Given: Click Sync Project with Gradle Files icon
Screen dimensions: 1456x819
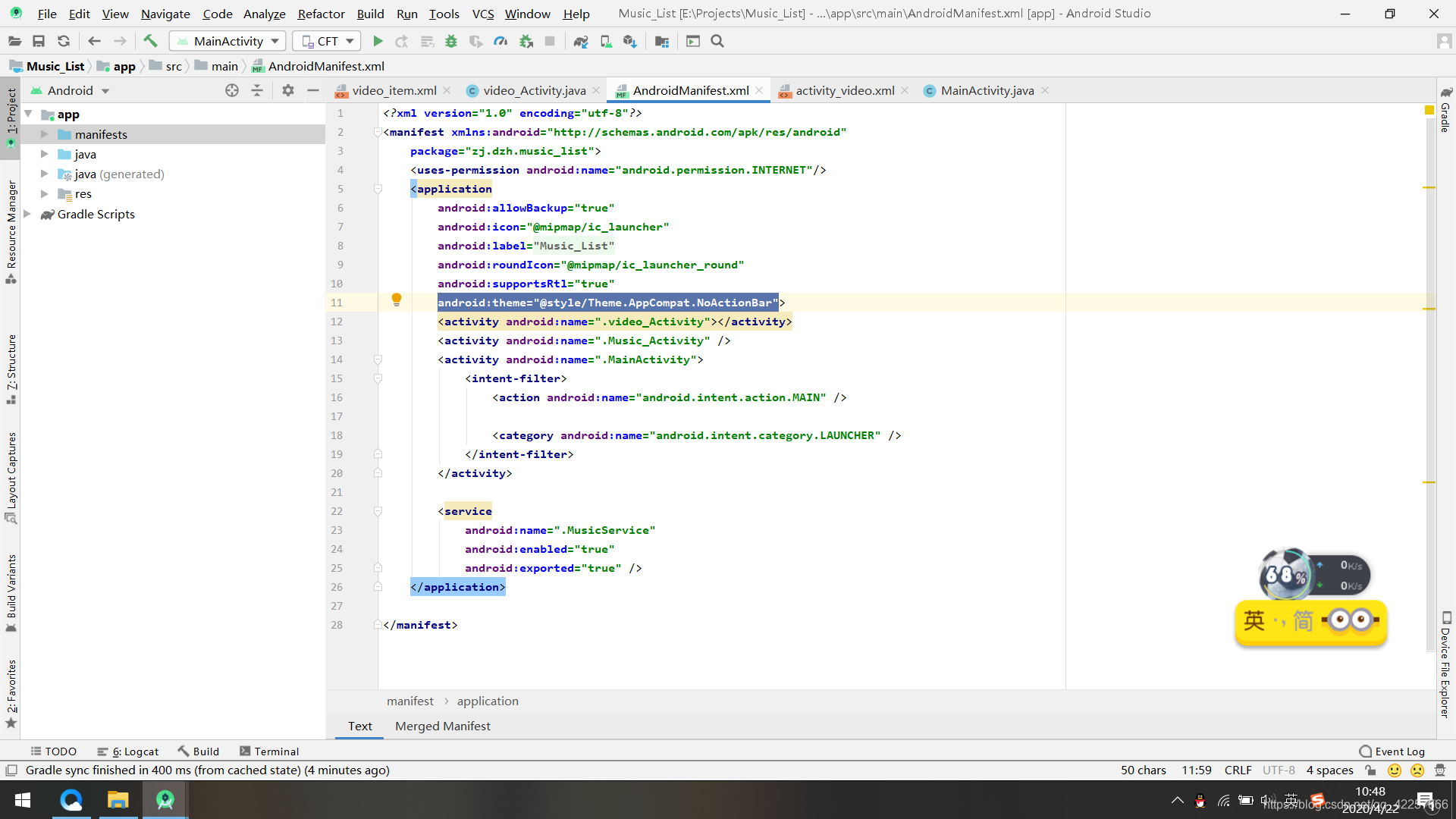Looking at the screenshot, I should click(x=580, y=41).
